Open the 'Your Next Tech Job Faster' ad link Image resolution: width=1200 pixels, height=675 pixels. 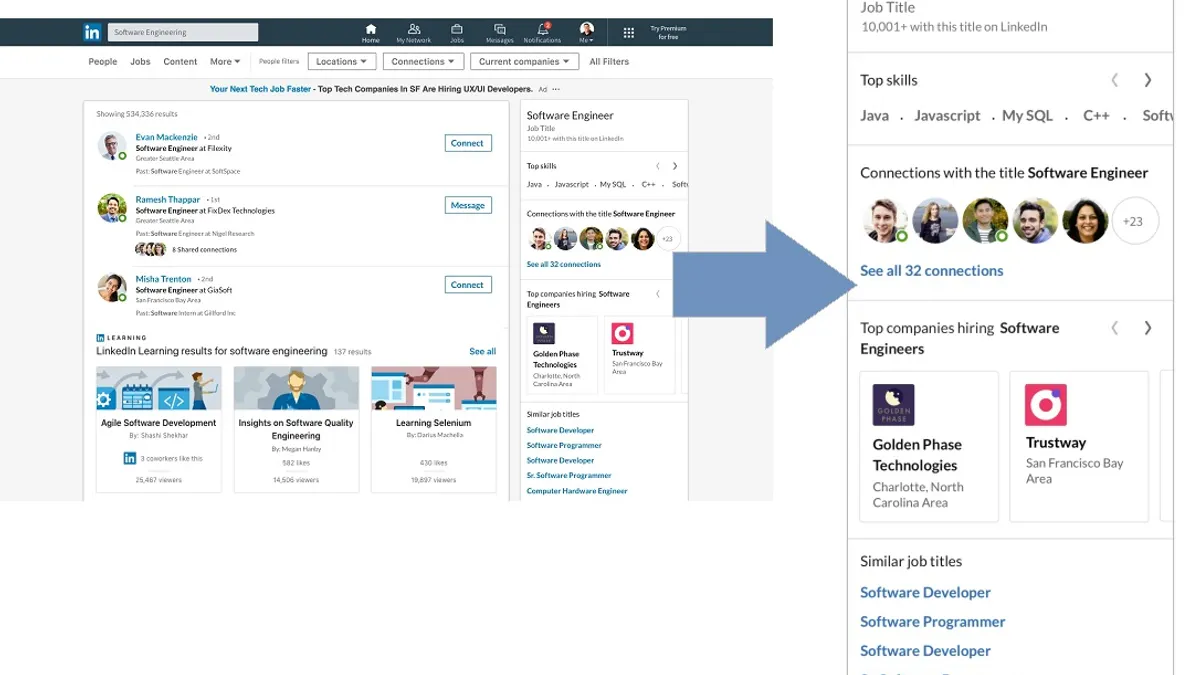pos(261,89)
